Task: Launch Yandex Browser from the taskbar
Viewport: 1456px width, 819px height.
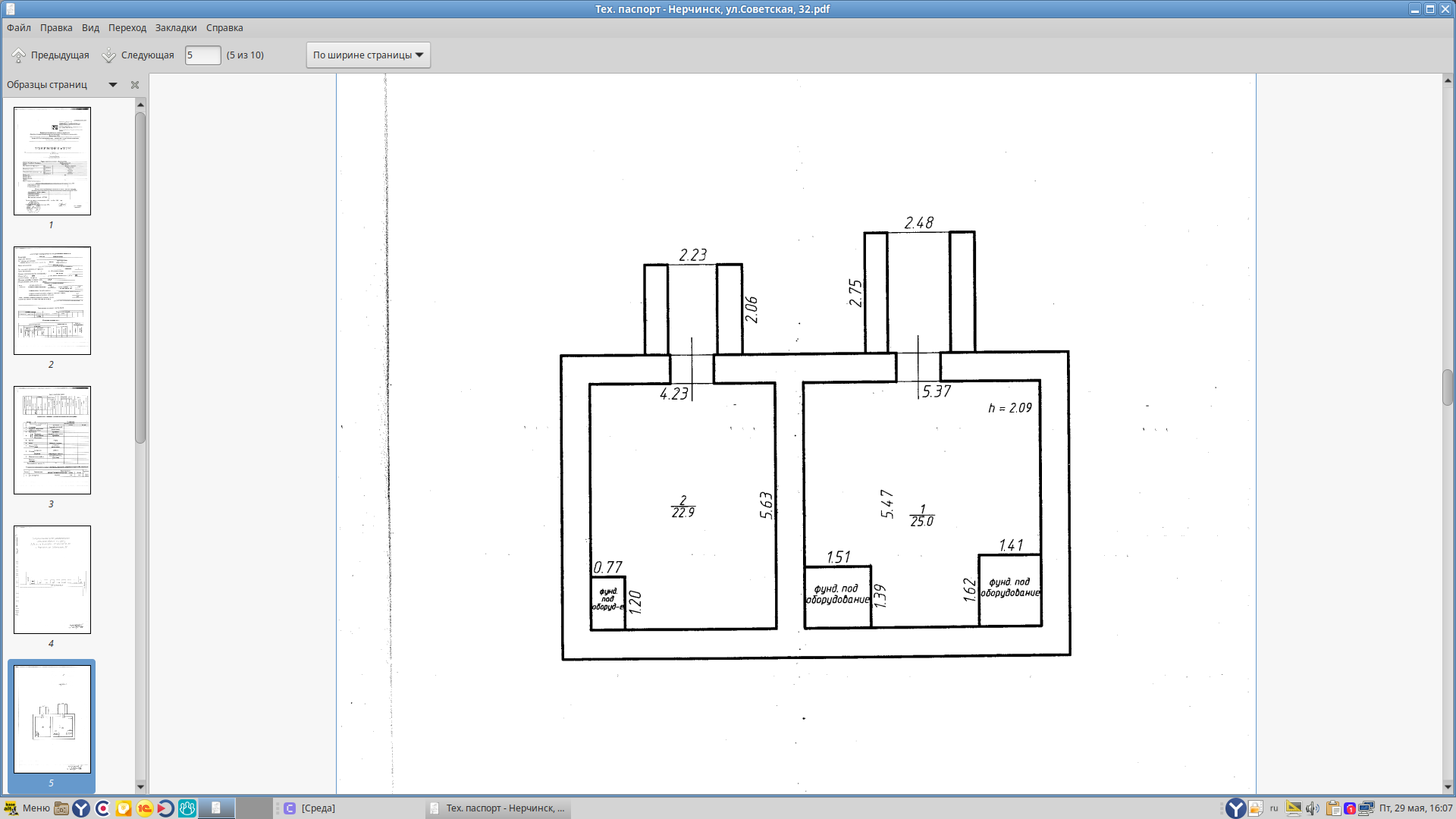Action: [x=81, y=808]
